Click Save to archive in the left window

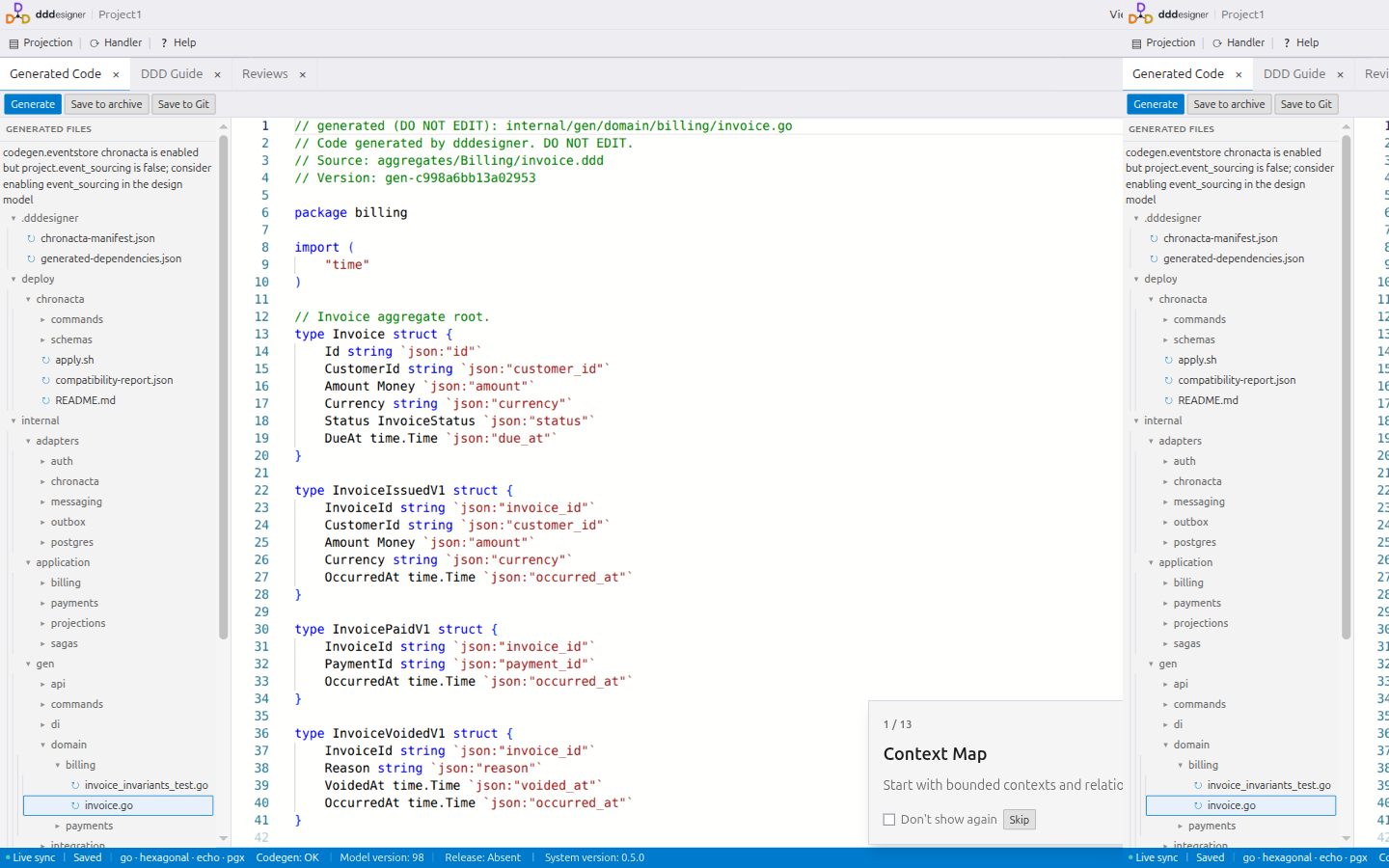[x=106, y=104]
